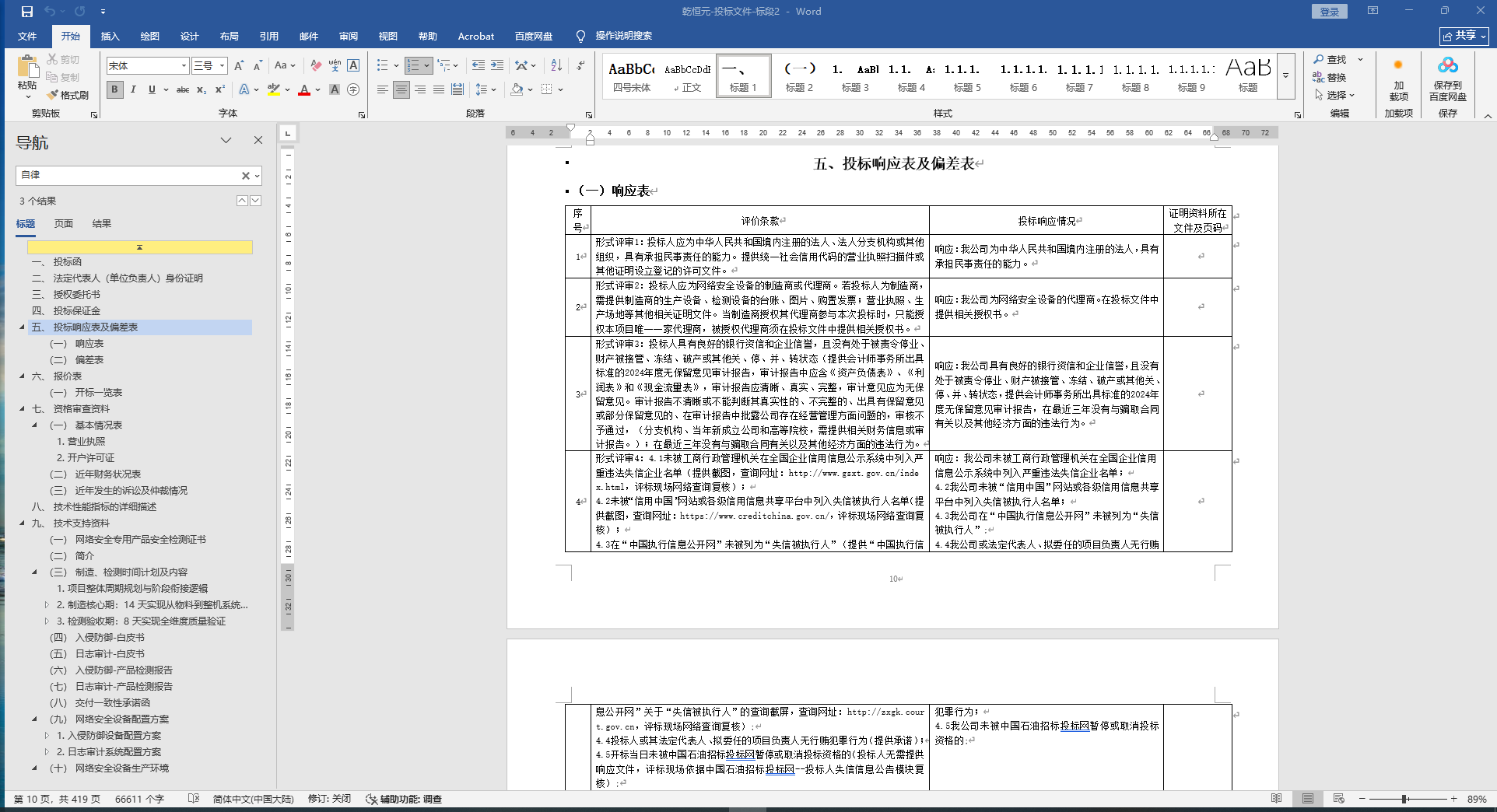Open the font name dropdown (宋体)
Screen dimensions: 1497x812
184,66
